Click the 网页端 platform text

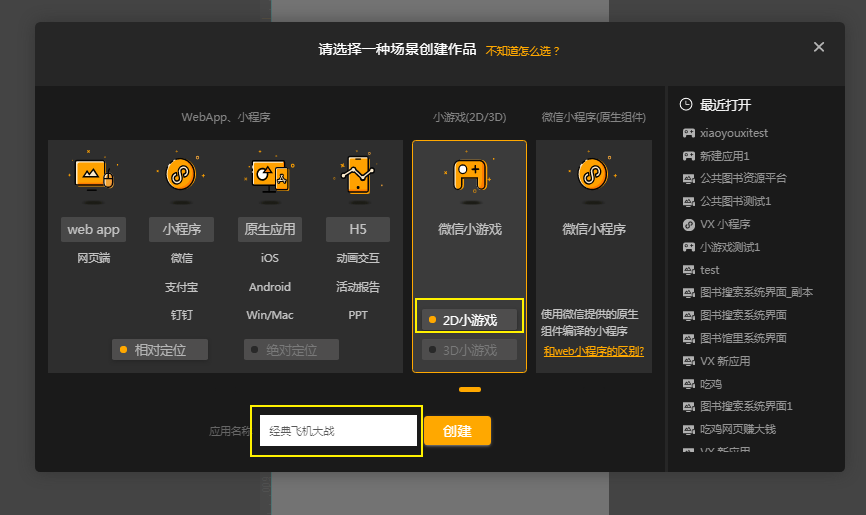(x=93, y=258)
